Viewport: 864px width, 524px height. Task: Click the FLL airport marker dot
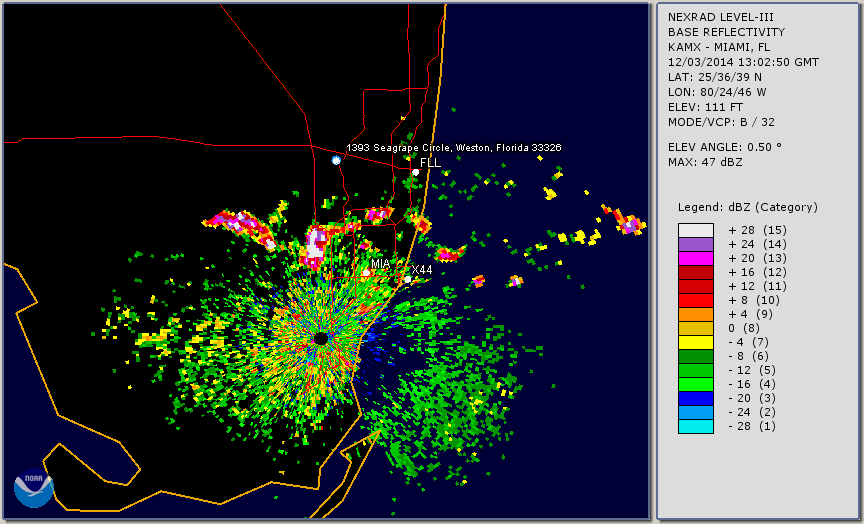(415, 172)
